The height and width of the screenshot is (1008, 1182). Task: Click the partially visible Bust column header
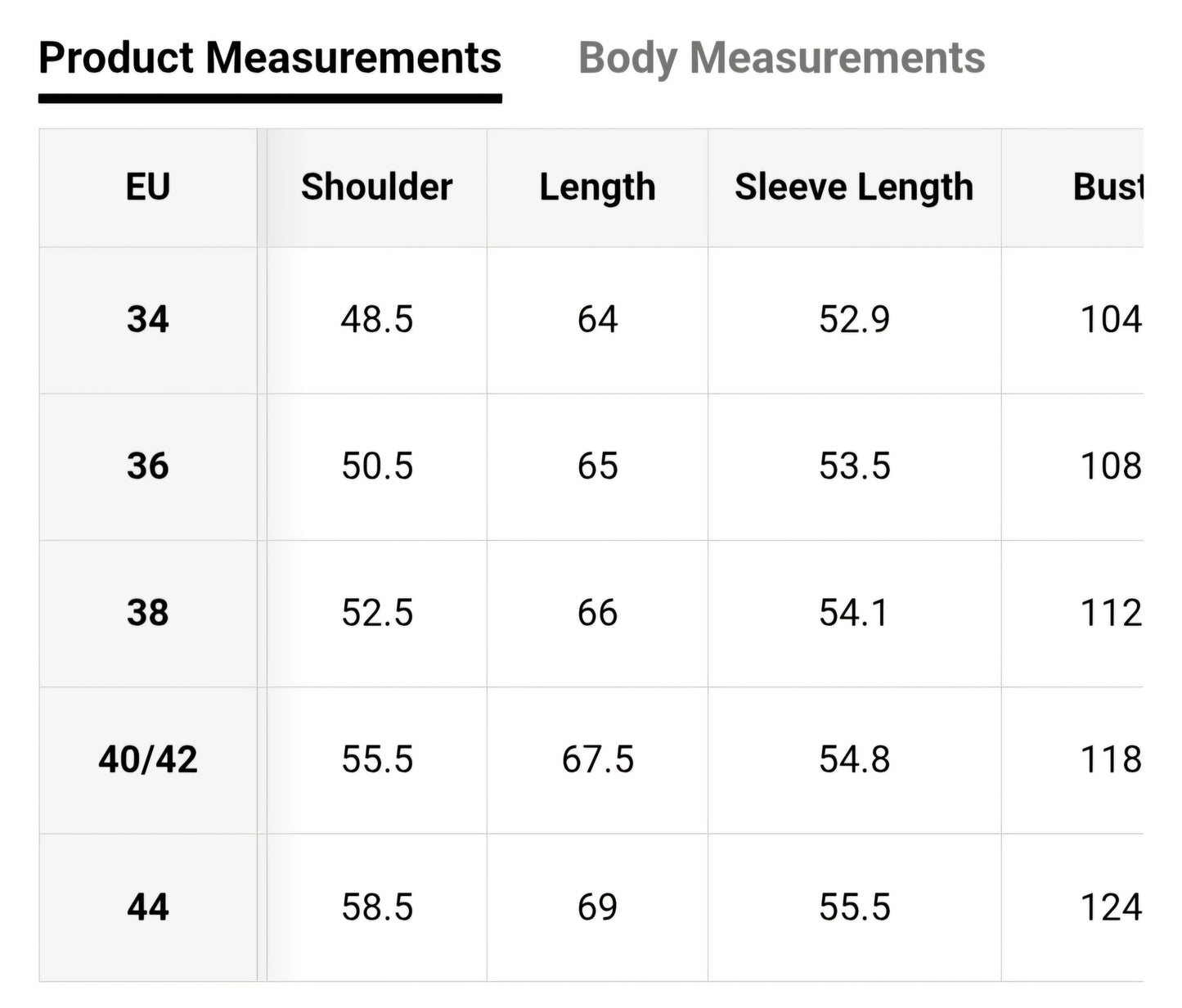tap(1107, 187)
